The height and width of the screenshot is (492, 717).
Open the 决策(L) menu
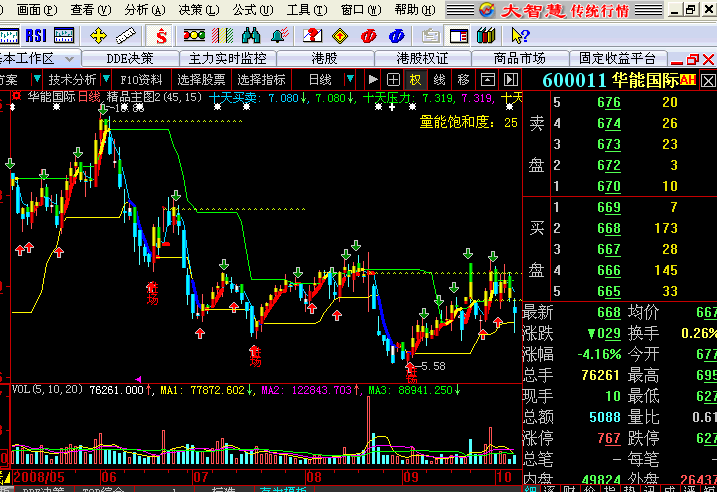click(198, 10)
